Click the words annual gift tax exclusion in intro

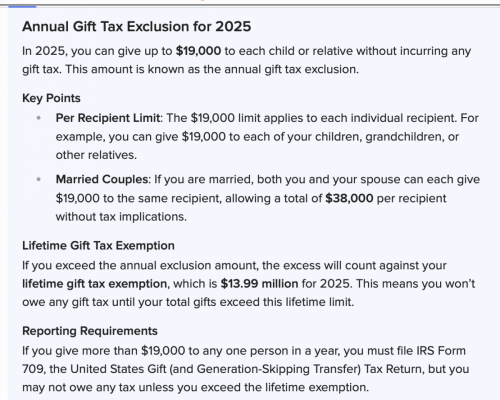click(x=291, y=69)
